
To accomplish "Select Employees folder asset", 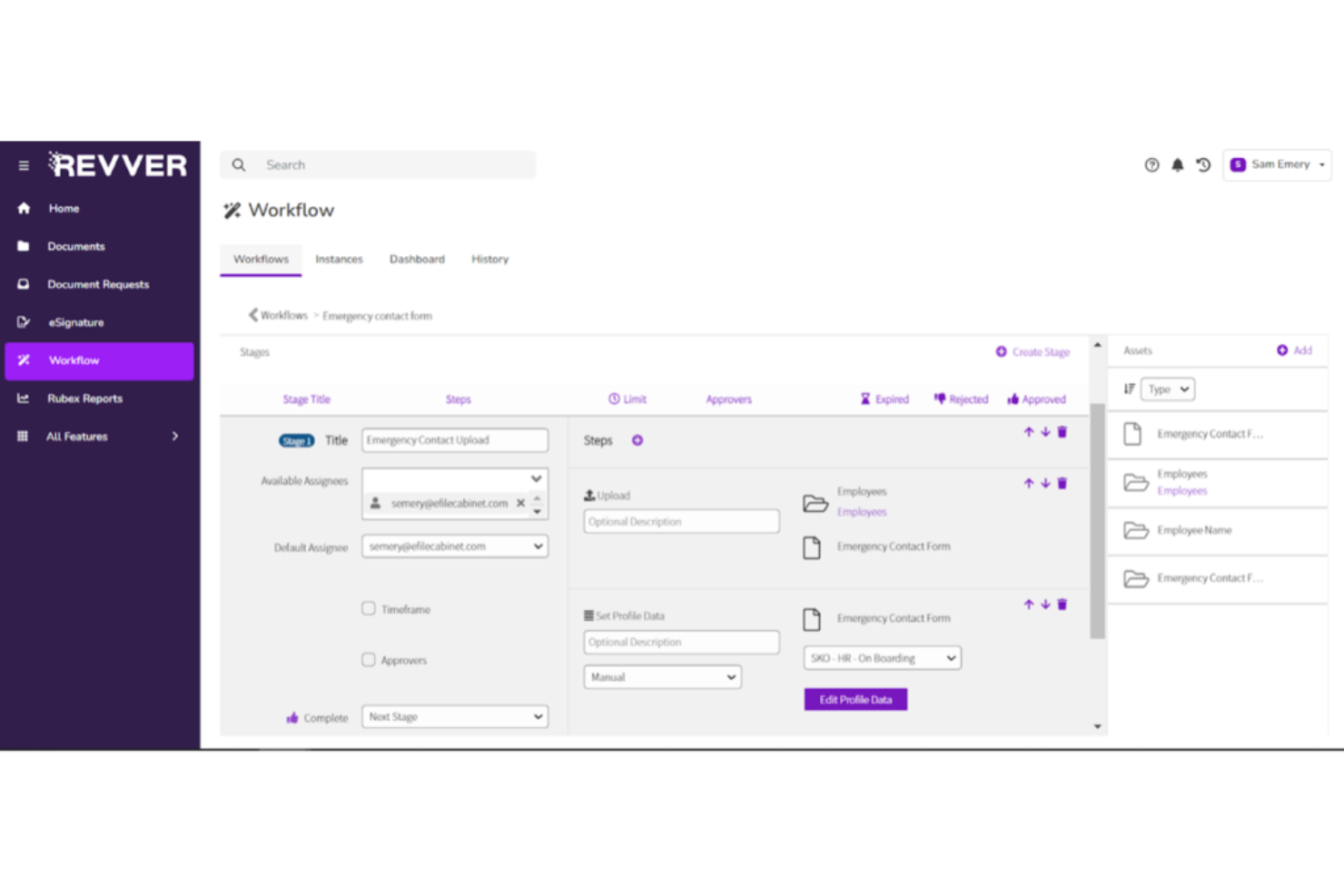I will [x=1218, y=483].
